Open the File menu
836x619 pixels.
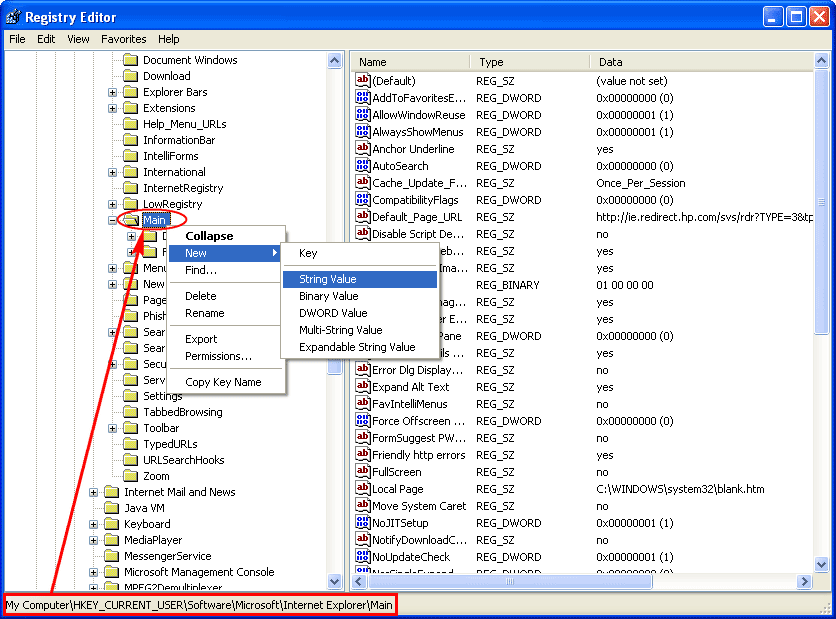click(x=17, y=39)
